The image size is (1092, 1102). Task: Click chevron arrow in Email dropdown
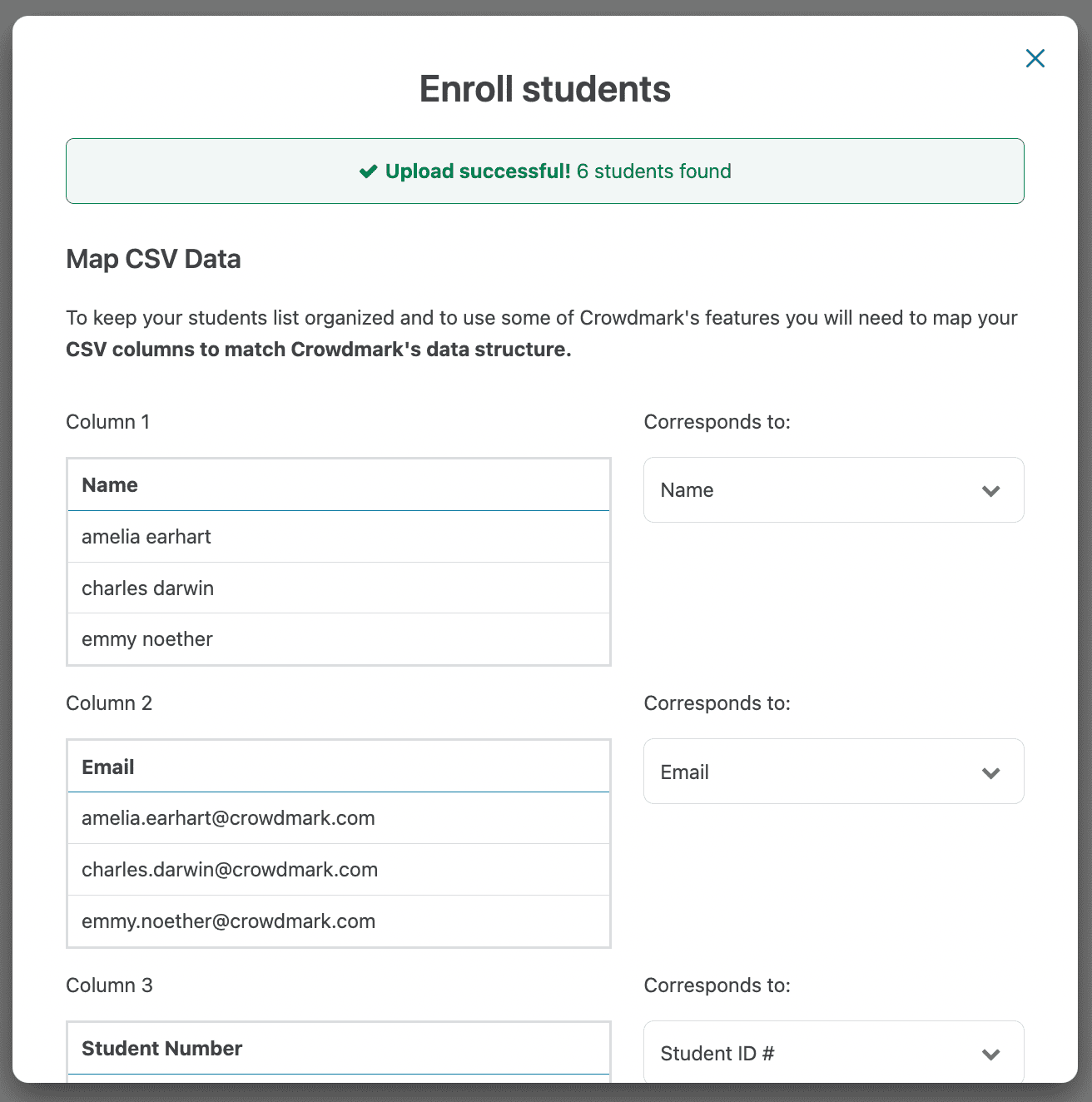pyautogui.click(x=990, y=773)
